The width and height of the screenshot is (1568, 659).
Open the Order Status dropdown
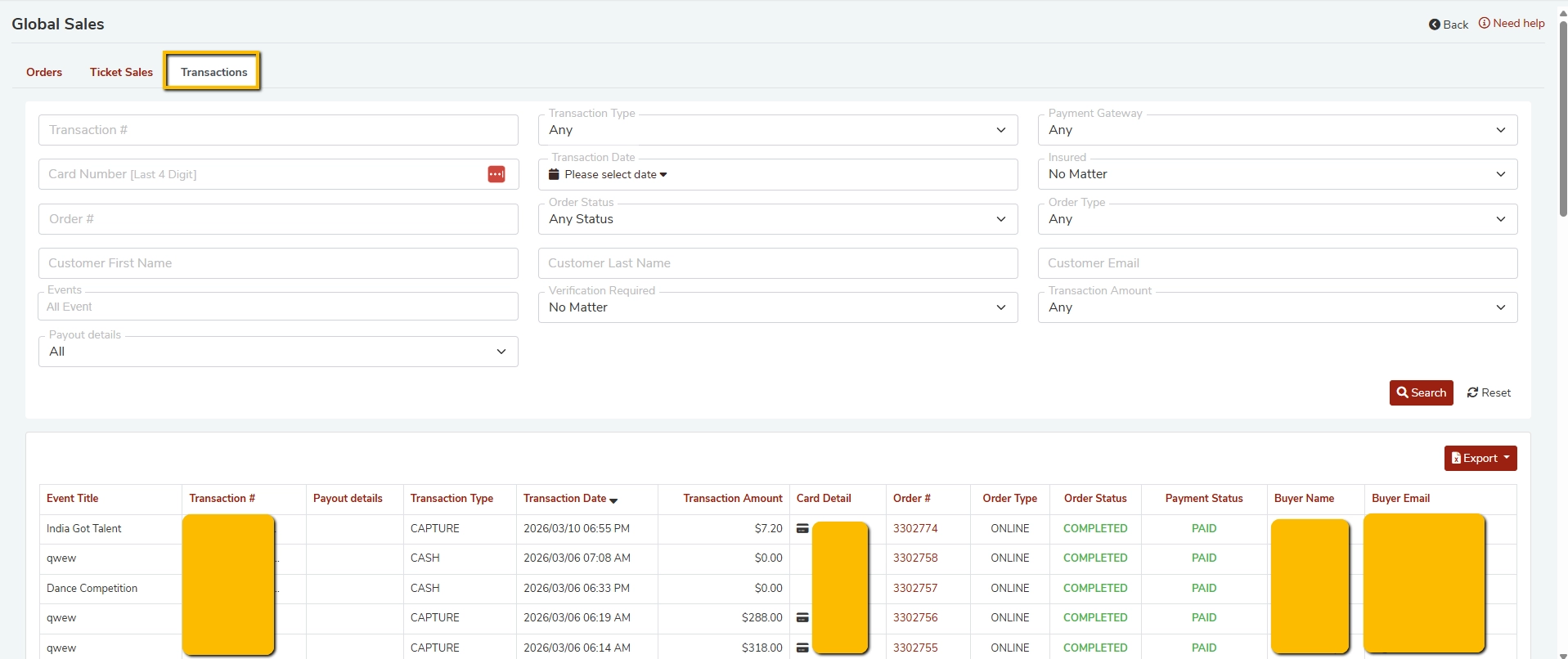tap(778, 219)
